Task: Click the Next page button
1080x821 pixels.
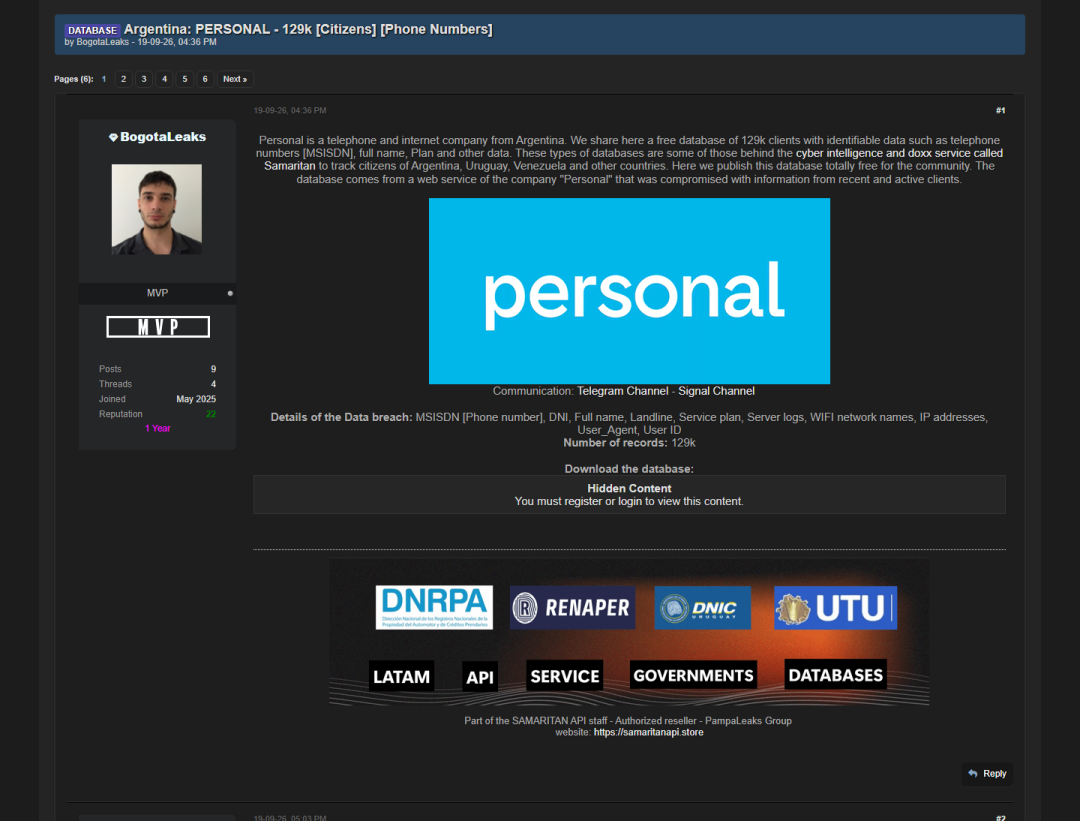Action: click(x=235, y=79)
